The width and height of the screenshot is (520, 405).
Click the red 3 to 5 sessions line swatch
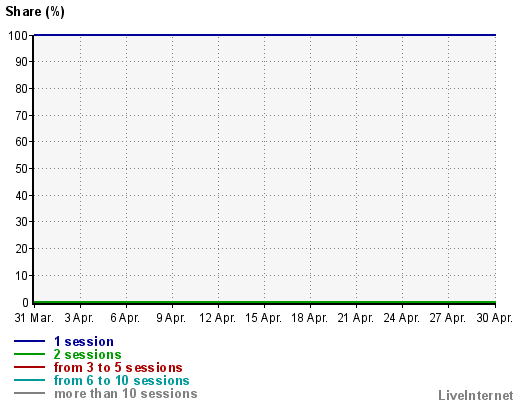pyautogui.click(x=29, y=367)
